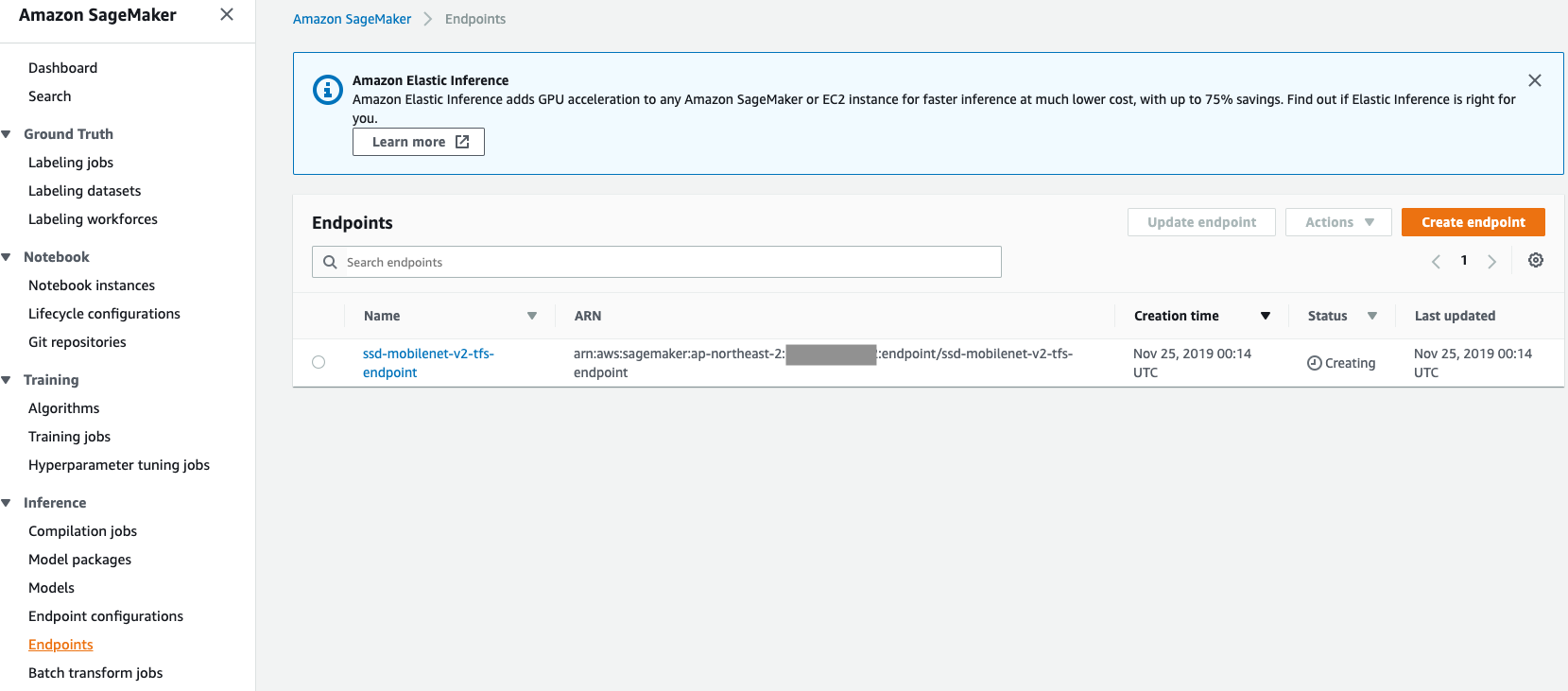Sort by Creation time column arrow
The width and height of the screenshot is (1568, 691).
(x=1266, y=316)
